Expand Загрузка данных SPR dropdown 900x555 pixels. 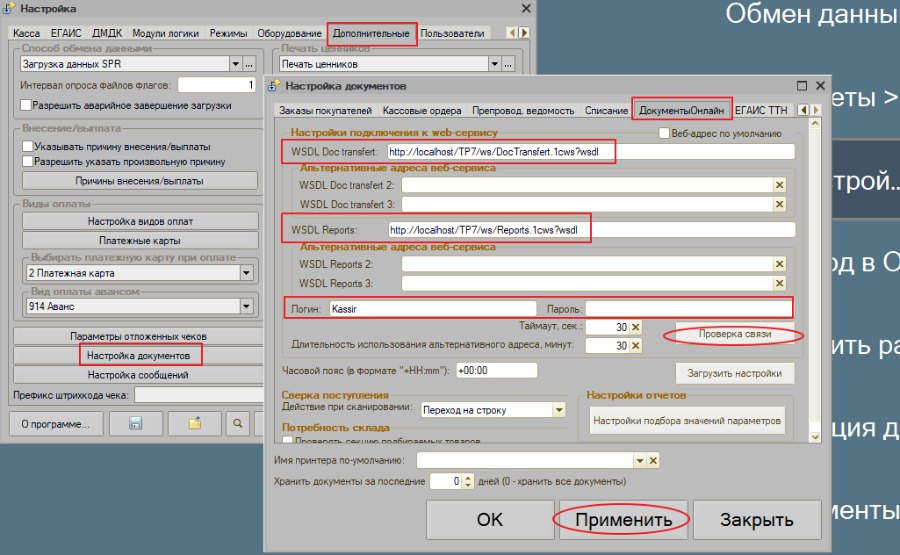pos(235,64)
